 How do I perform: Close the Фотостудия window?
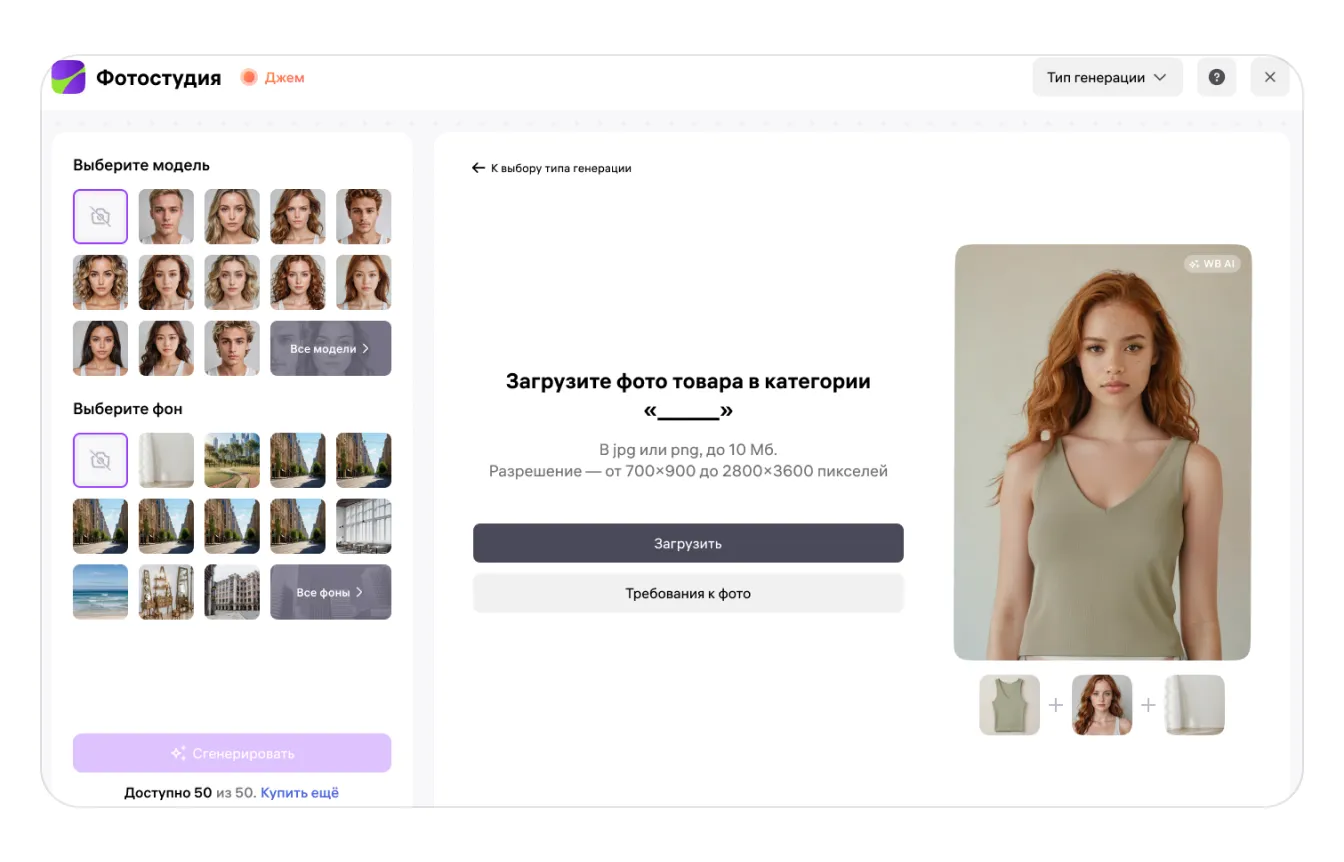[1270, 77]
